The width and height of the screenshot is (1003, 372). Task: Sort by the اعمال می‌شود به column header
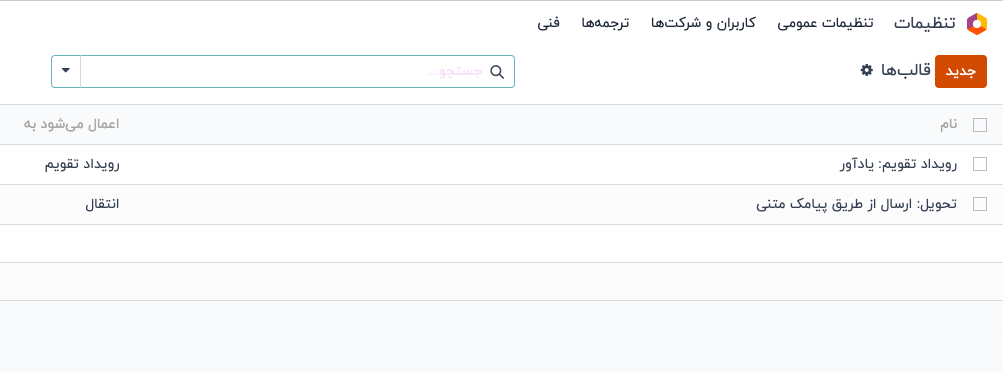click(72, 125)
